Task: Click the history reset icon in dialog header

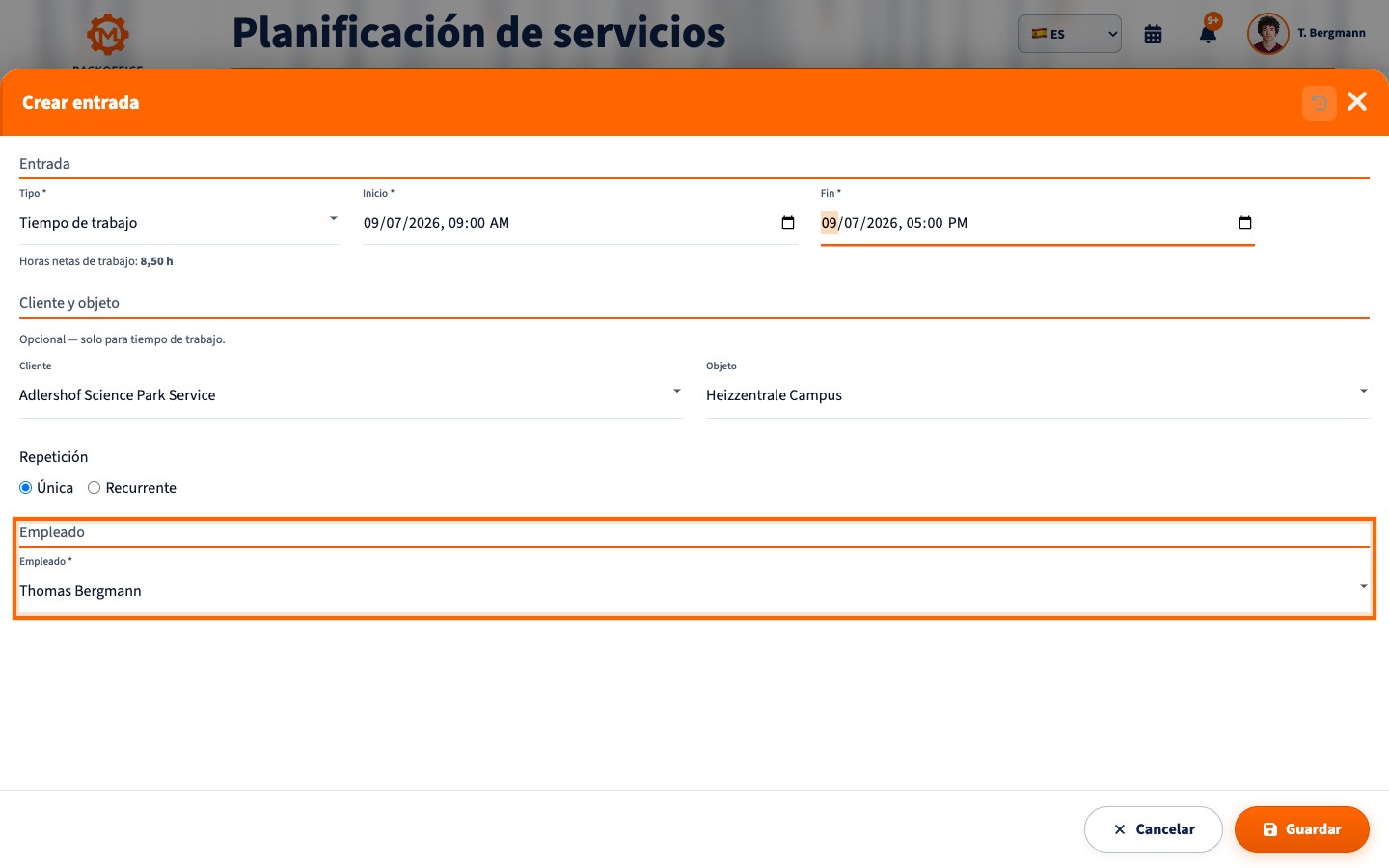Action: [x=1320, y=102]
